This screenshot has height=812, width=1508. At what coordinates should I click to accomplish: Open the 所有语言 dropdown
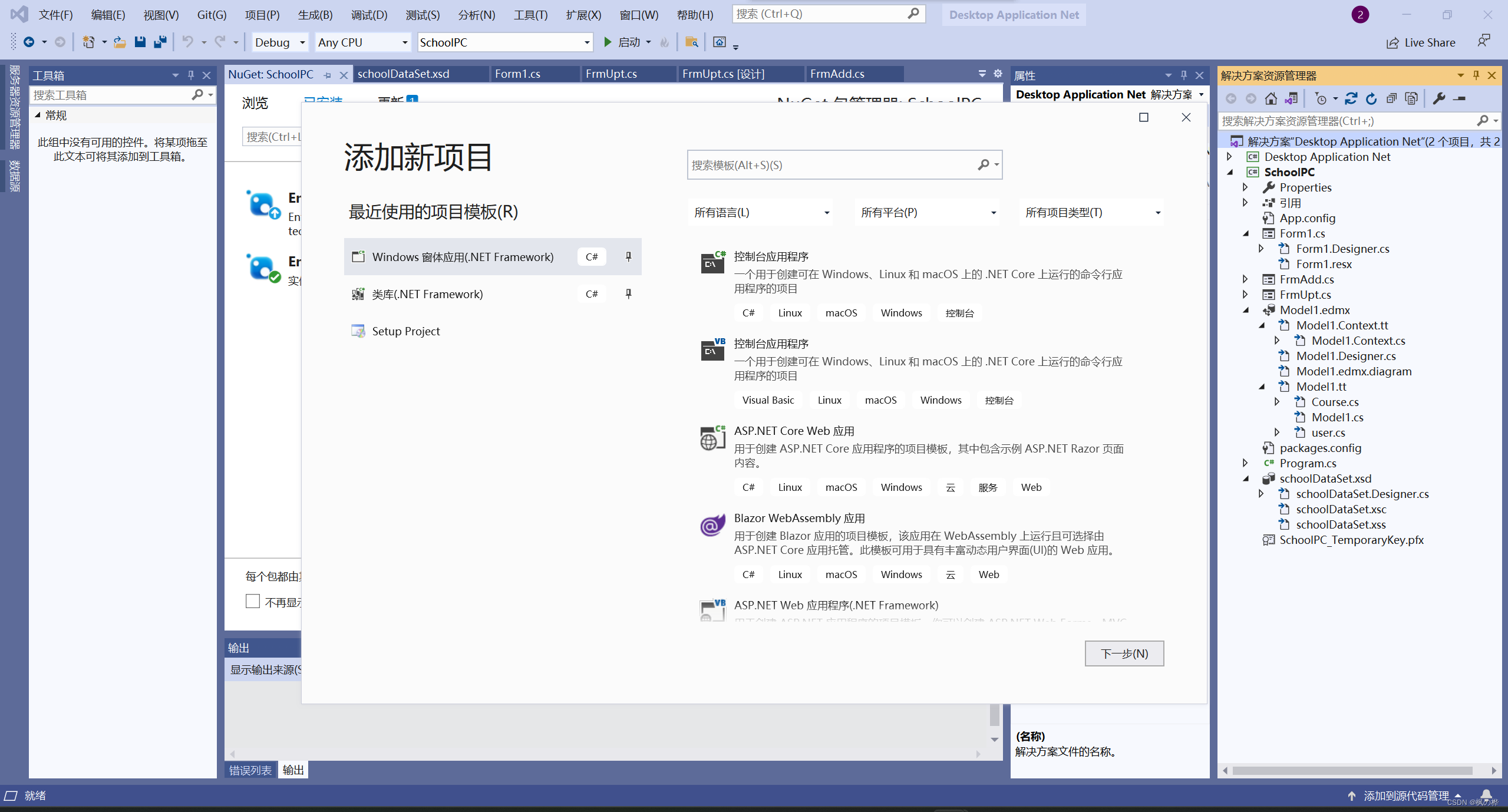click(x=761, y=212)
